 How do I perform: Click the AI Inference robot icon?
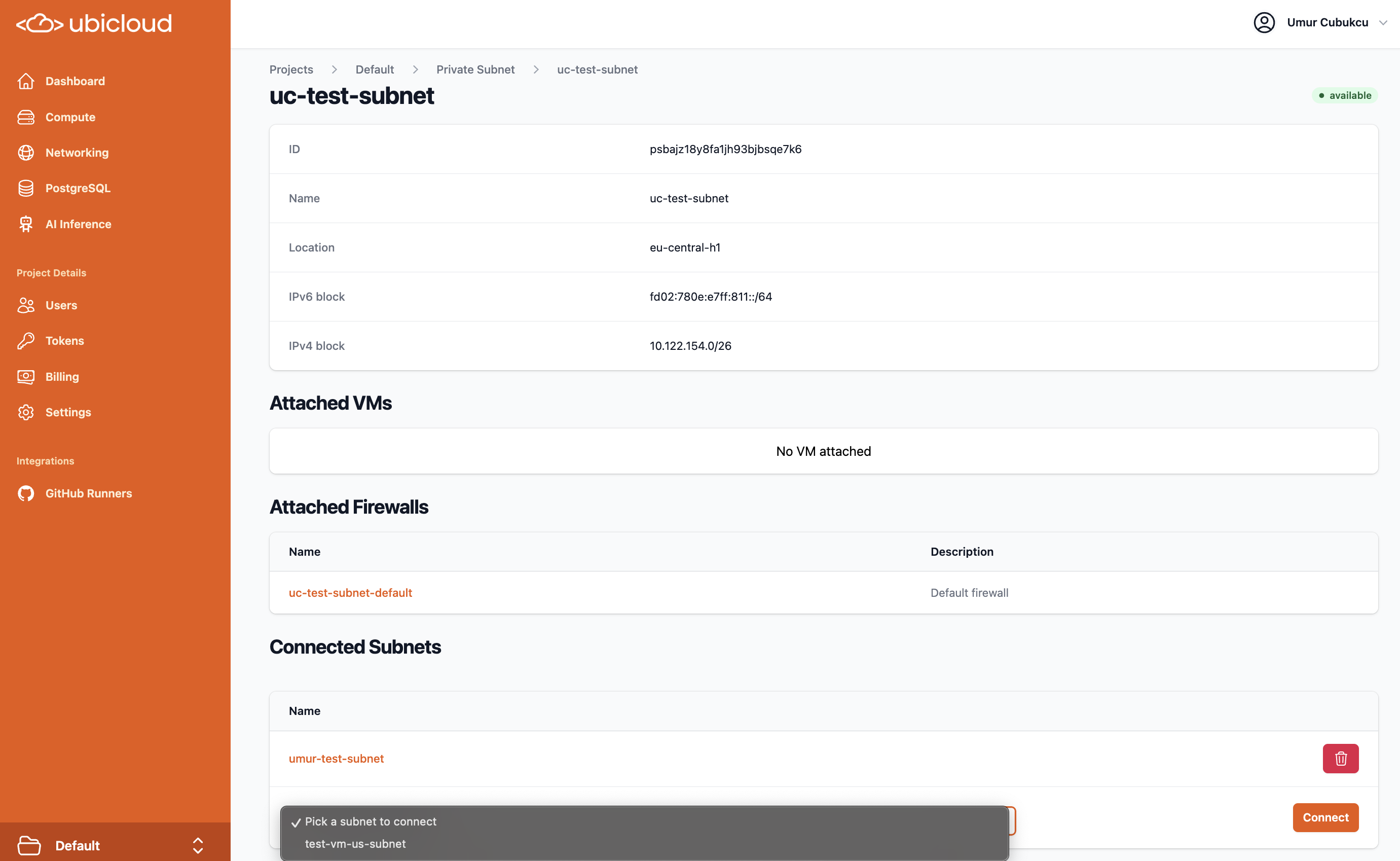tap(26, 224)
